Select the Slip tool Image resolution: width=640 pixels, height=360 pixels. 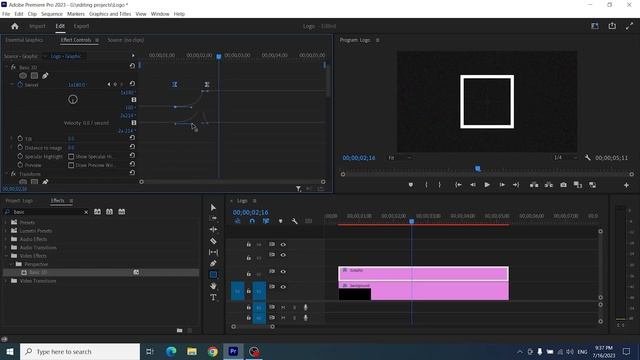[x=213, y=252]
